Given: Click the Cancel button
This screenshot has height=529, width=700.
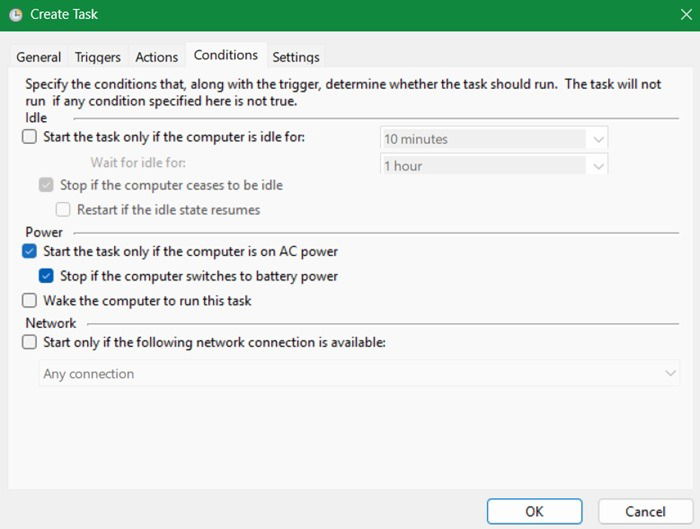Looking at the screenshot, I should tap(645, 511).
